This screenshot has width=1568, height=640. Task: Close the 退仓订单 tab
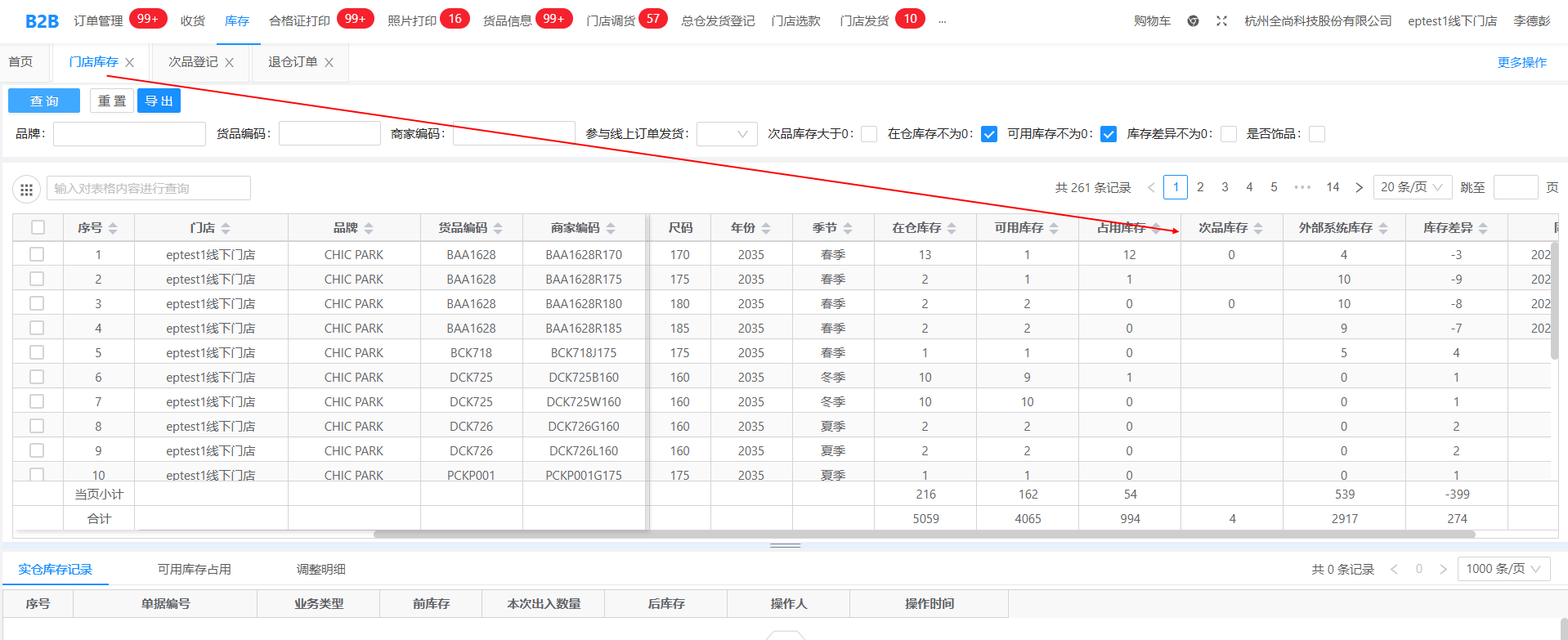click(x=329, y=63)
